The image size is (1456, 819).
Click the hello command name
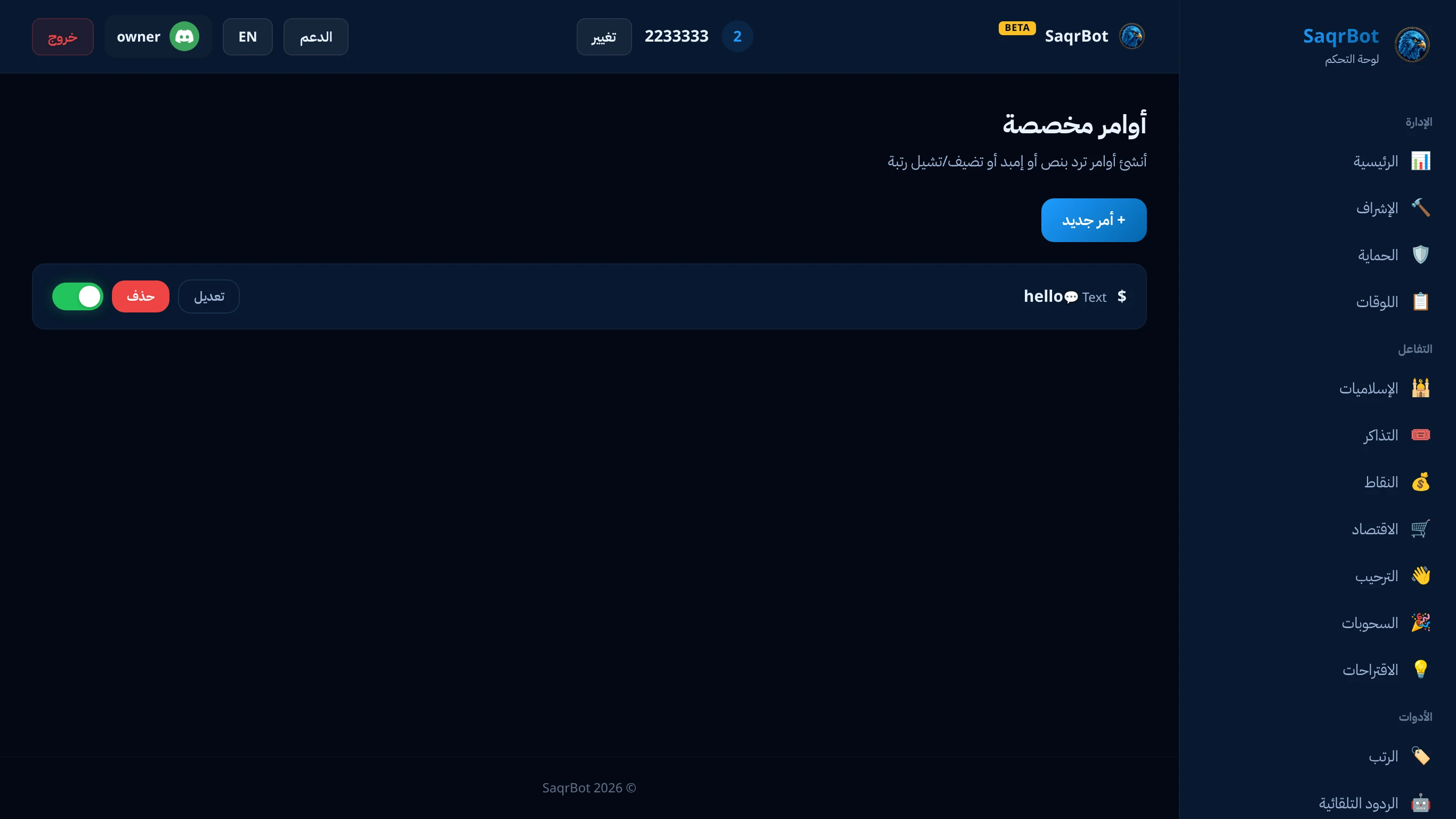coord(1044,296)
